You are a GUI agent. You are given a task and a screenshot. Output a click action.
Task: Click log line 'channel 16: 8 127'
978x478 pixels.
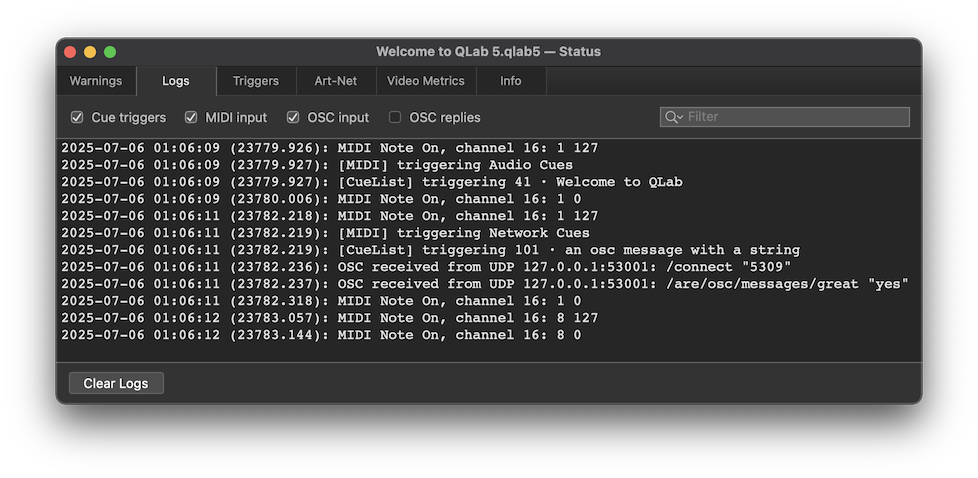(329, 318)
